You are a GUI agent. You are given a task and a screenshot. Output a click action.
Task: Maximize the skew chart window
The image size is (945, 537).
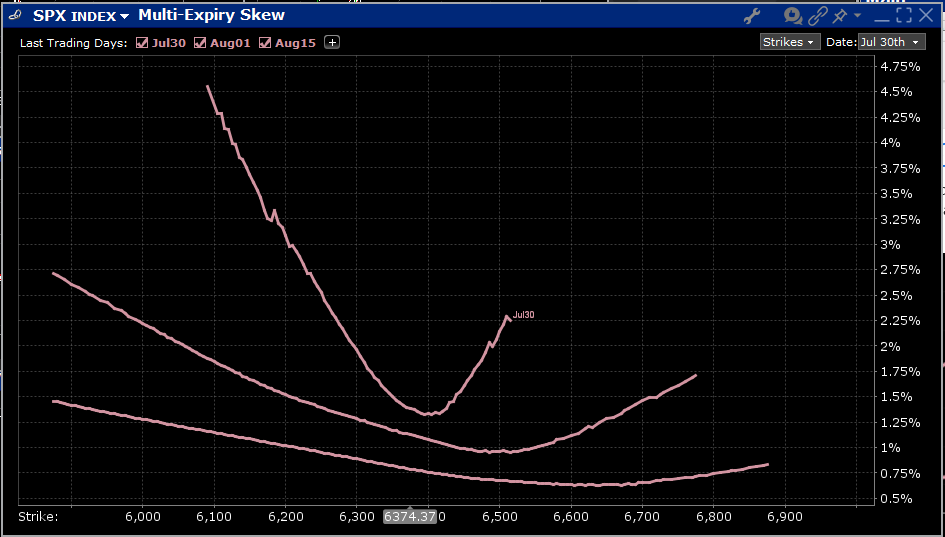point(905,15)
